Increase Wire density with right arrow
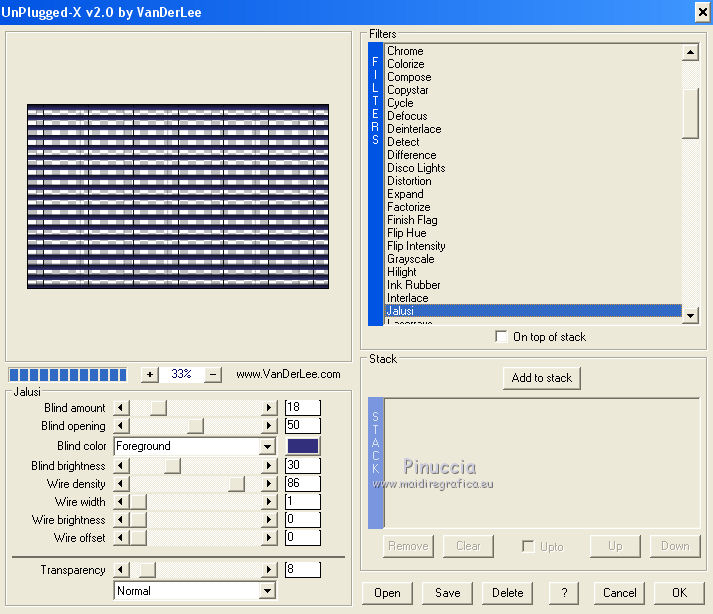 click(269, 483)
